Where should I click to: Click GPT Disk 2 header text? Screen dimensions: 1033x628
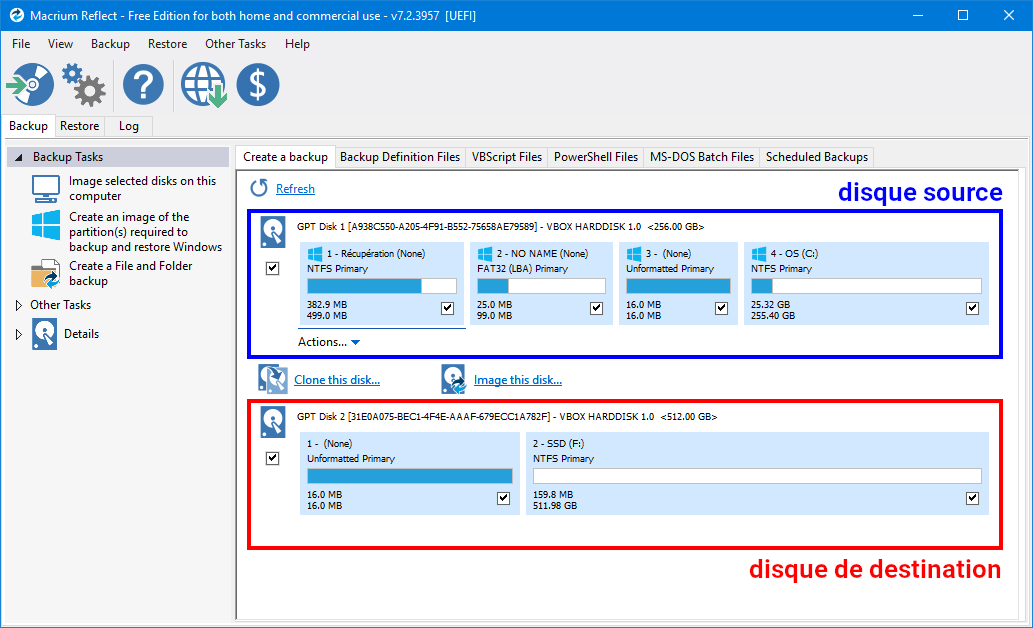point(507,416)
